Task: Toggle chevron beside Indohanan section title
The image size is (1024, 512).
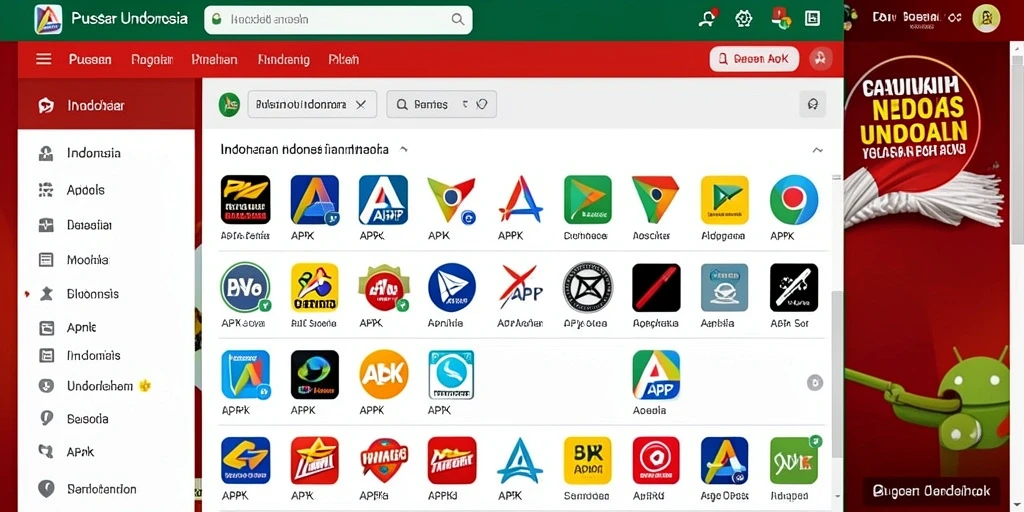Action: pos(404,150)
